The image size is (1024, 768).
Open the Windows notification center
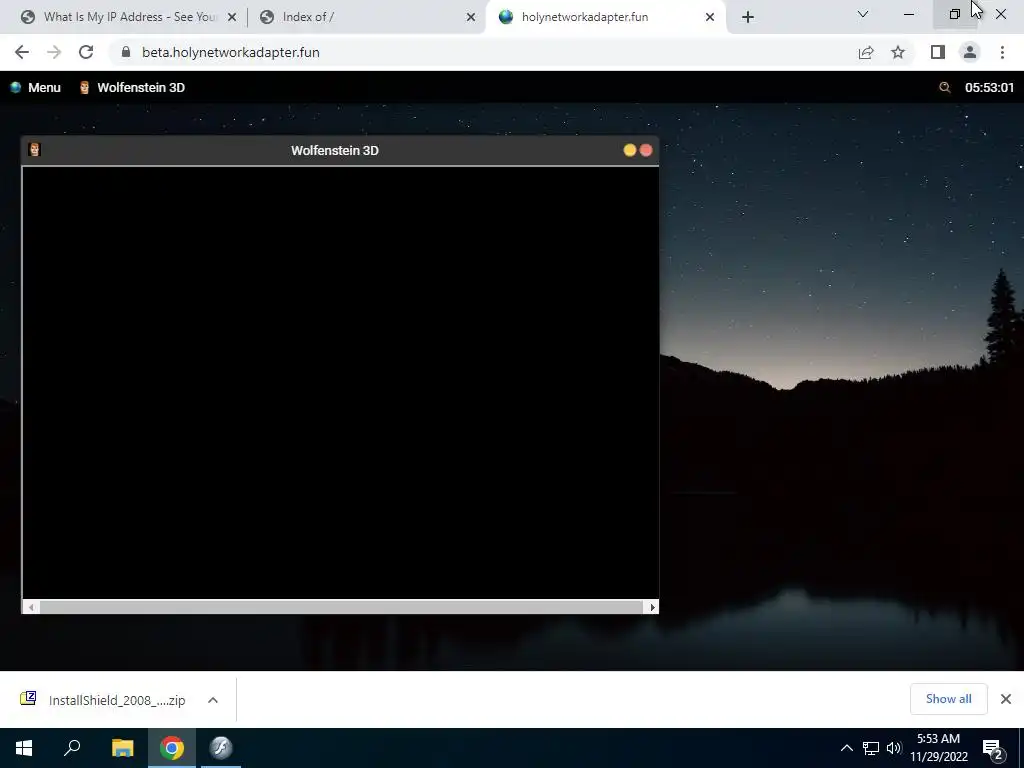[994, 749]
